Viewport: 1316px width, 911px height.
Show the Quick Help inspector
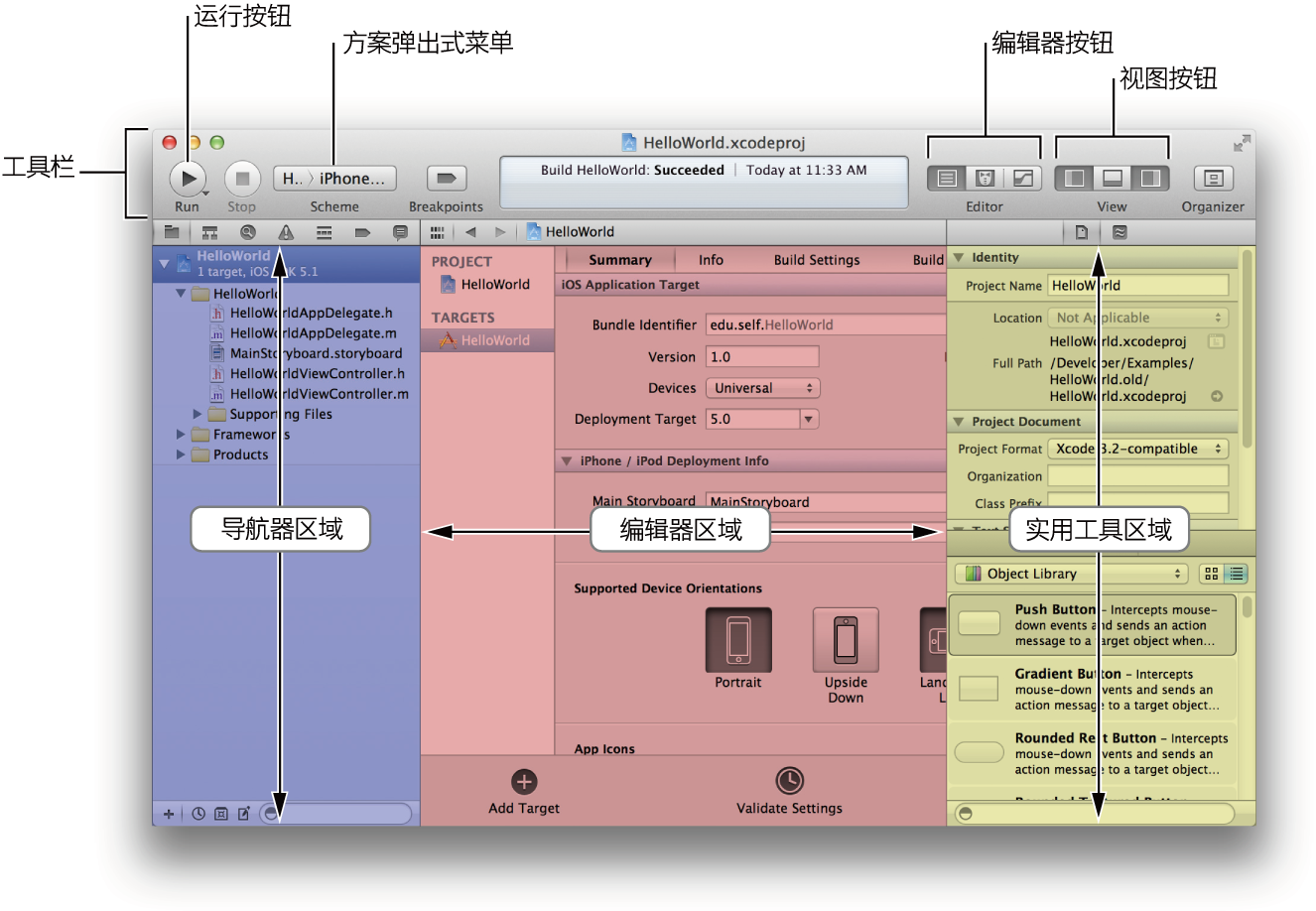1119,232
